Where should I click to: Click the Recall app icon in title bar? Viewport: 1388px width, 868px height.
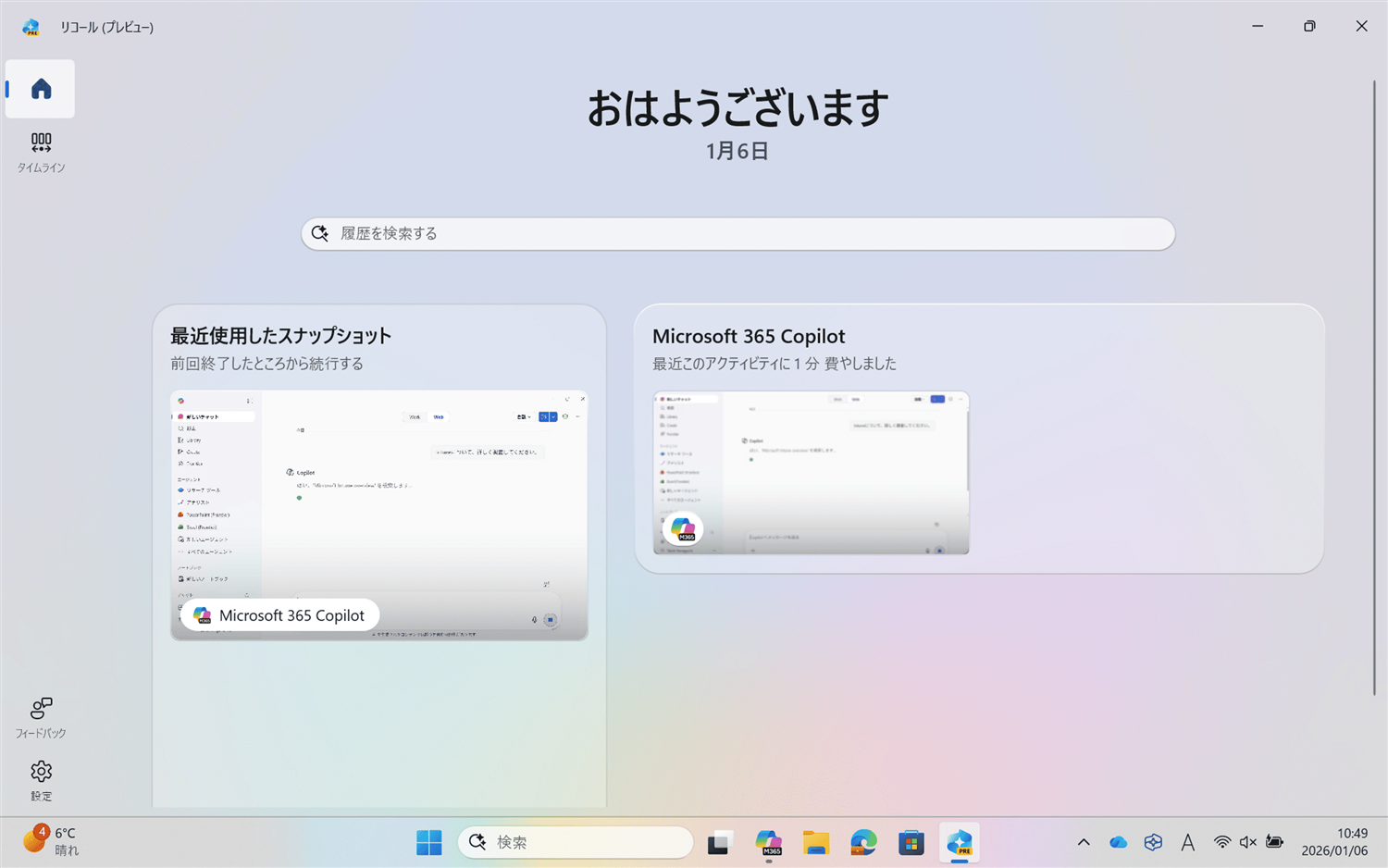coord(31,27)
